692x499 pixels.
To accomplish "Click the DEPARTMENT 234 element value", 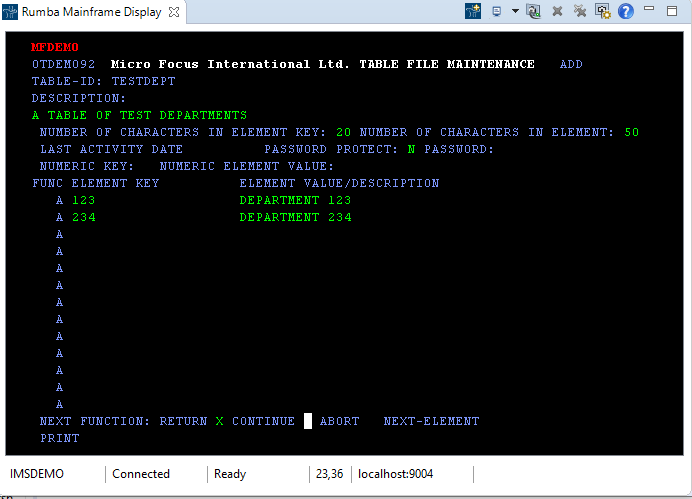I will click(295, 217).
